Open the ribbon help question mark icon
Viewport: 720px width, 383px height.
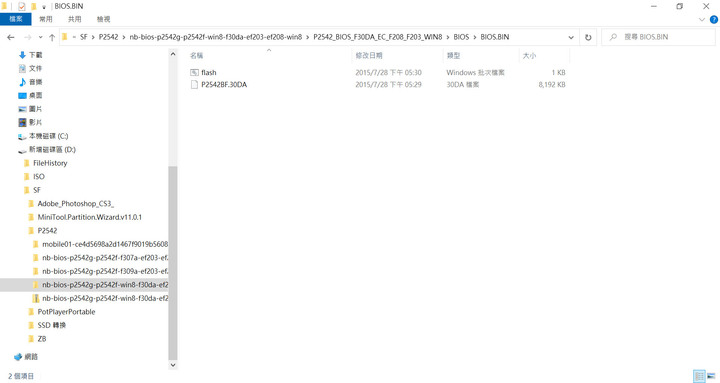714,19
